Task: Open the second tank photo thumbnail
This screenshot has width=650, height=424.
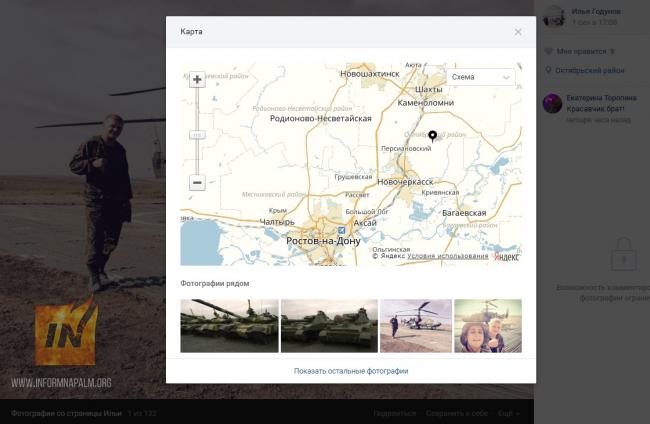Action: tap(329, 325)
